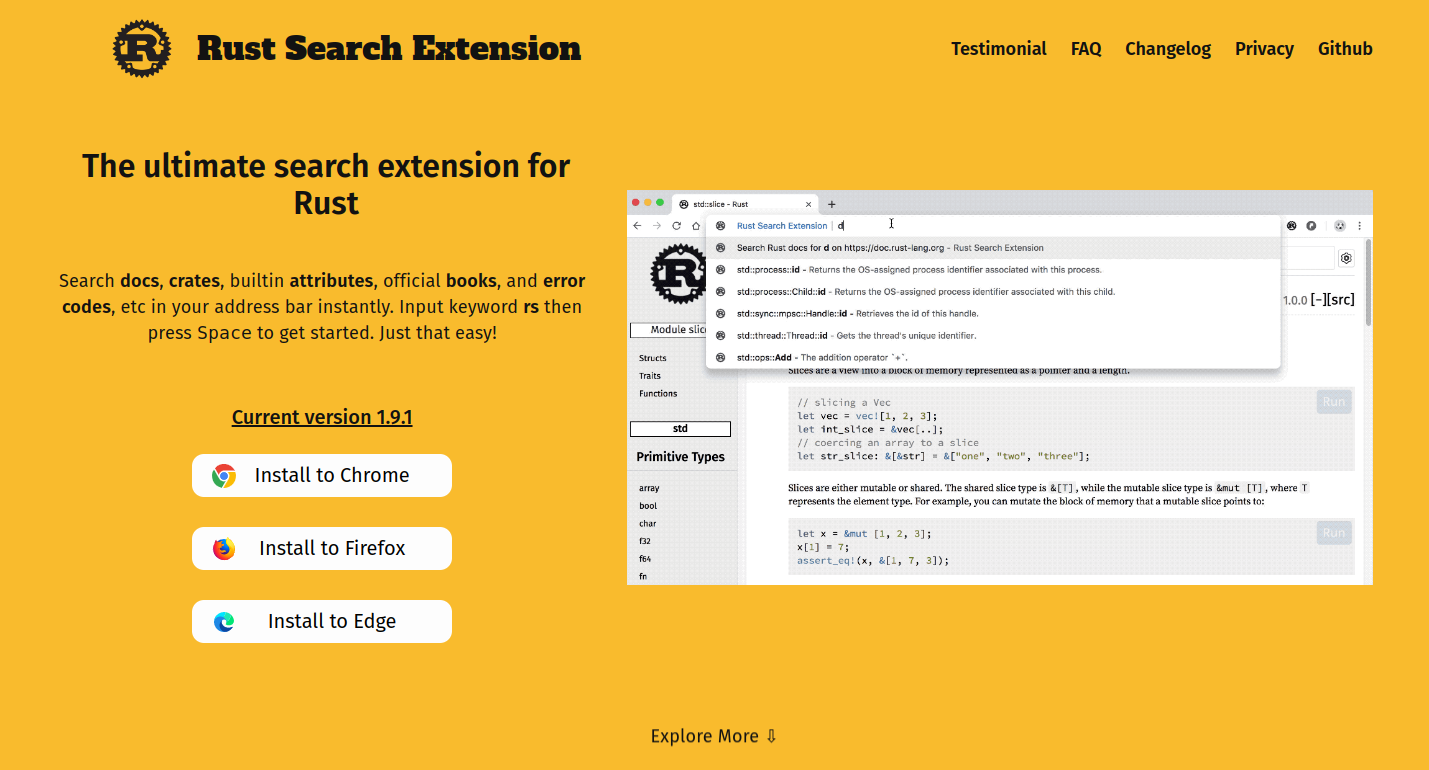The image size is (1429, 770).
Task: Open the Testimonial nav link
Action: click(x=998, y=49)
